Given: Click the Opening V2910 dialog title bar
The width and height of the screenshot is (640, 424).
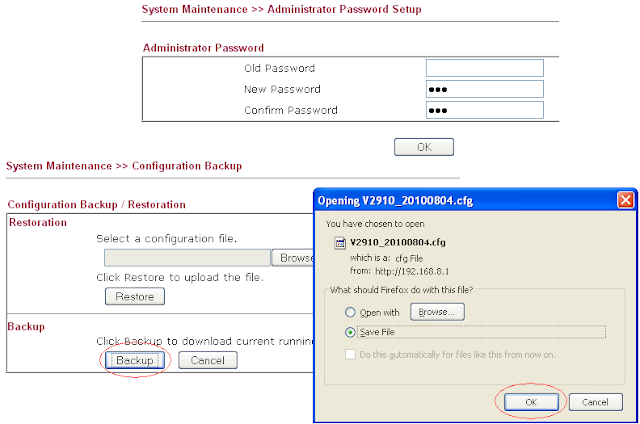Looking at the screenshot, I should (465, 200).
